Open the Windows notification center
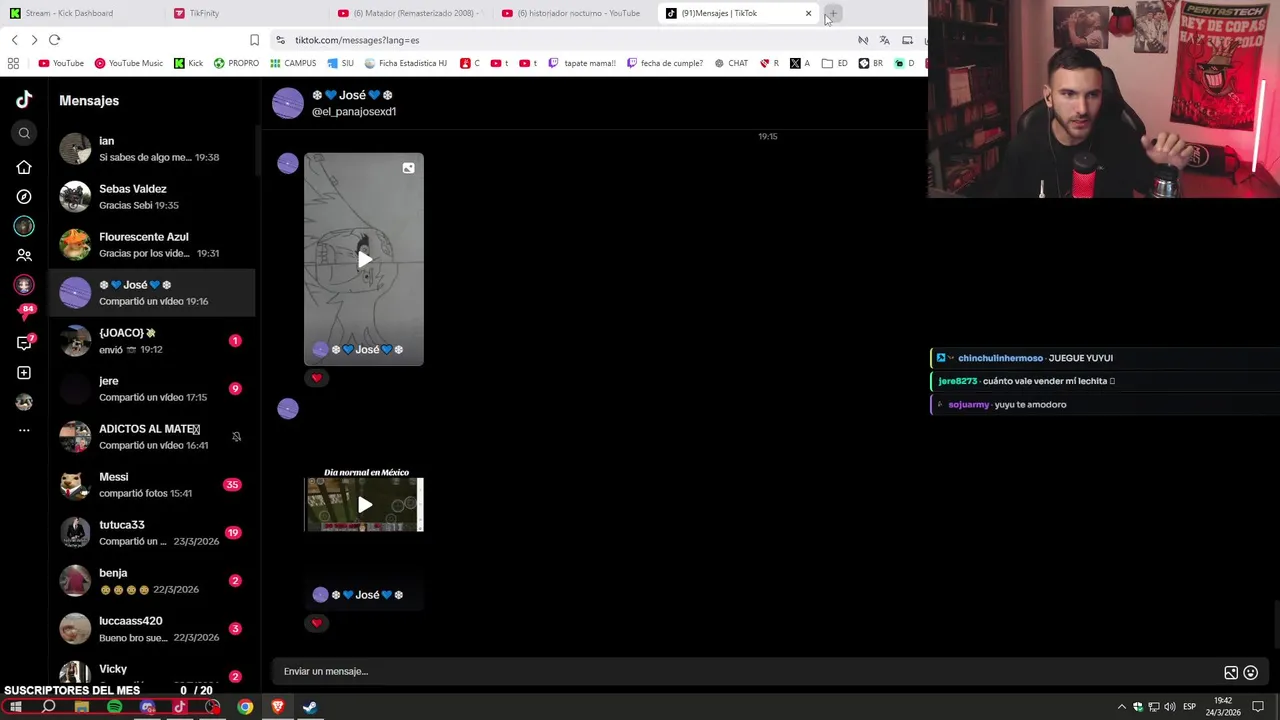The width and height of the screenshot is (1280, 720). pos(1258,707)
